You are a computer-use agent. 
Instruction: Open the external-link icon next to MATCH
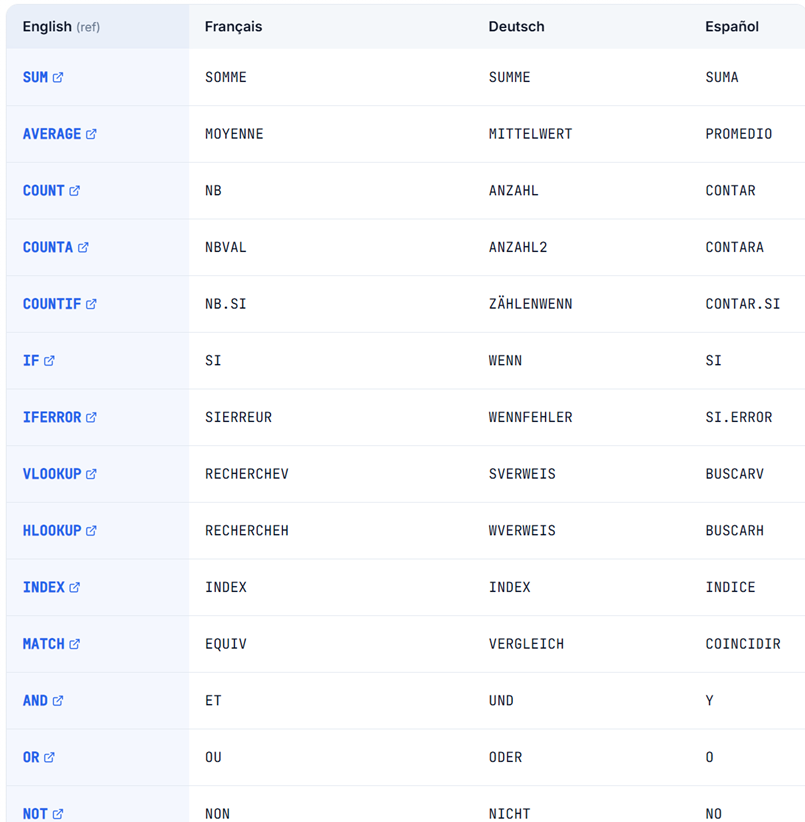pyautogui.click(x=74, y=644)
